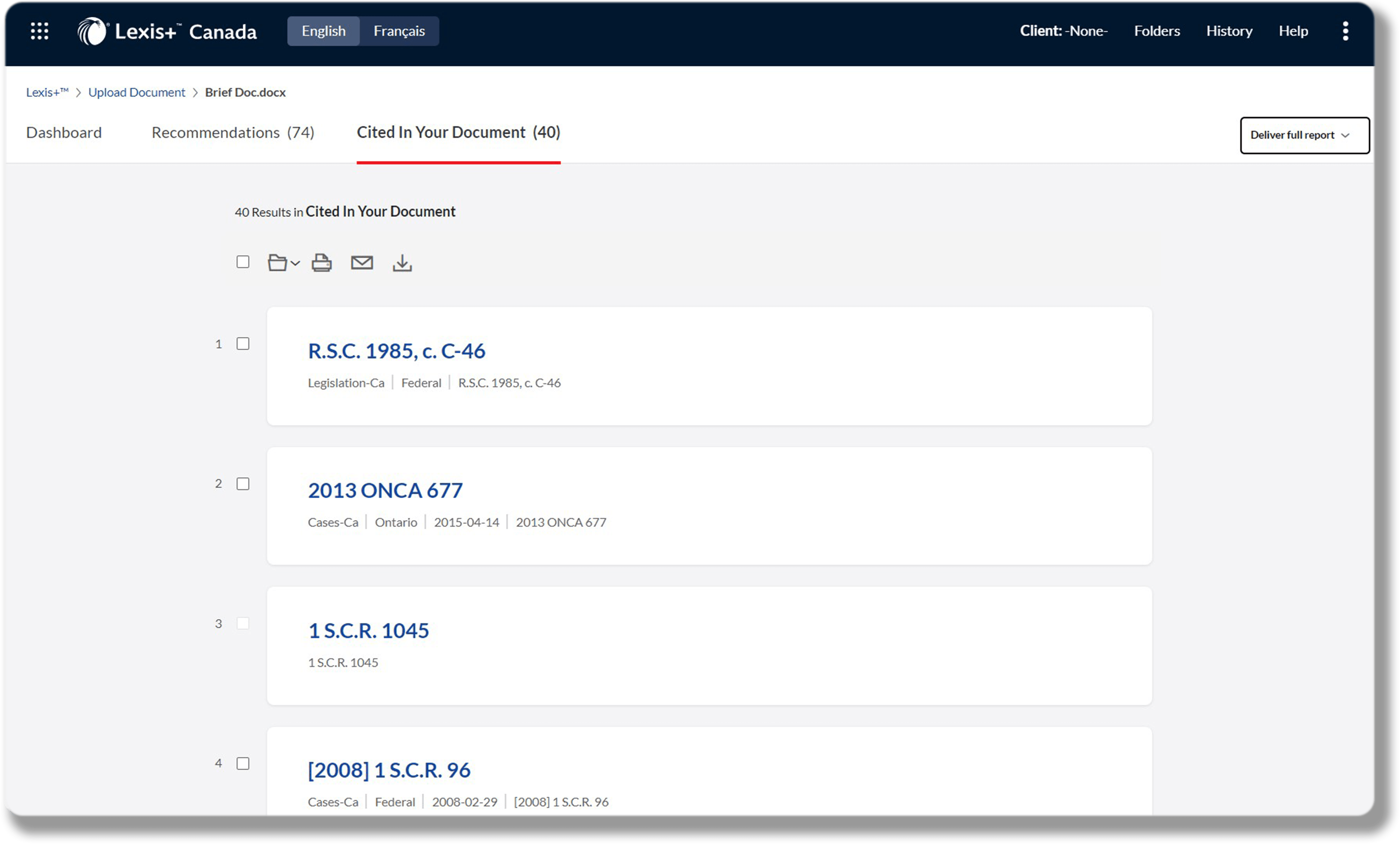Select checkbox for result 2
Image resolution: width=1400 pixels, height=848 pixels.
(243, 484)
